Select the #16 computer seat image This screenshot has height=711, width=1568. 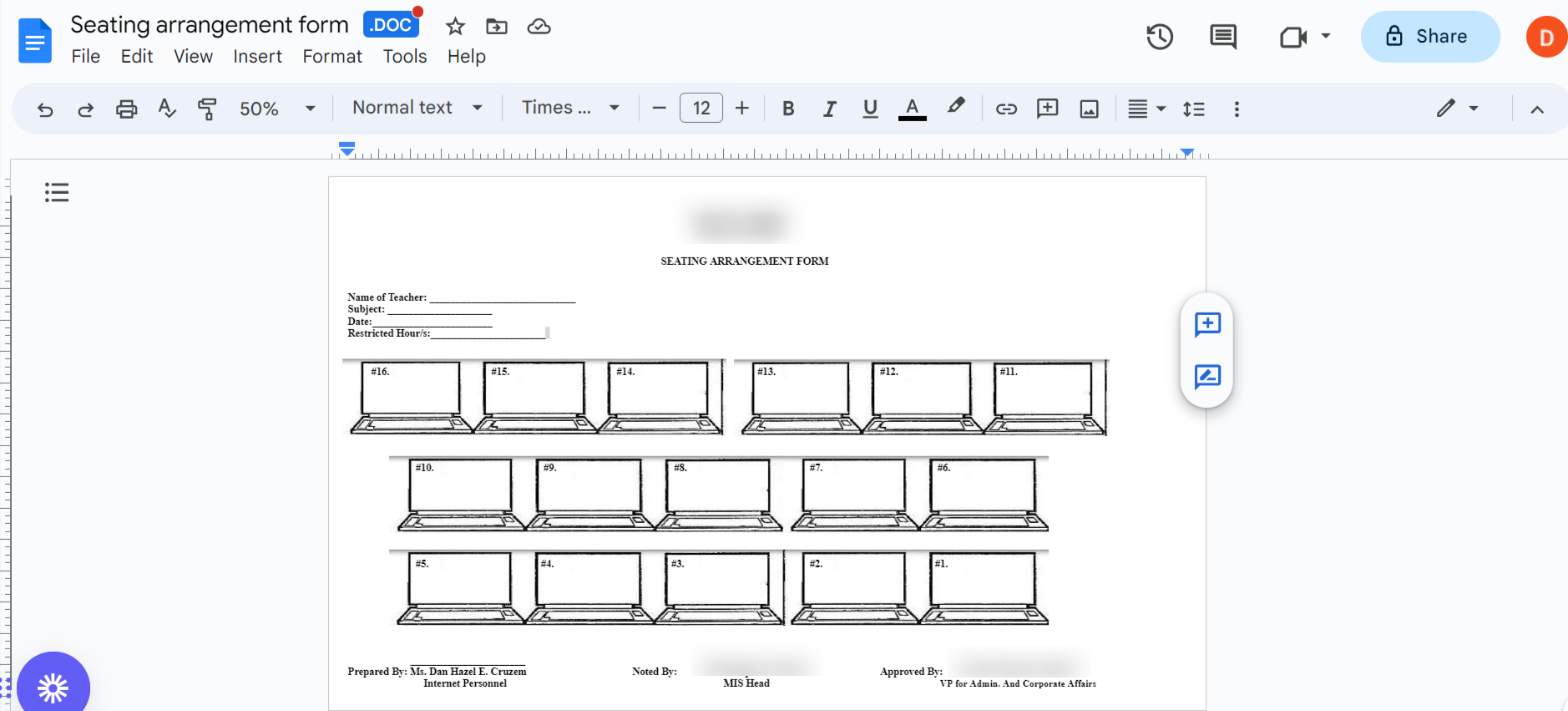tap(412, 396)
